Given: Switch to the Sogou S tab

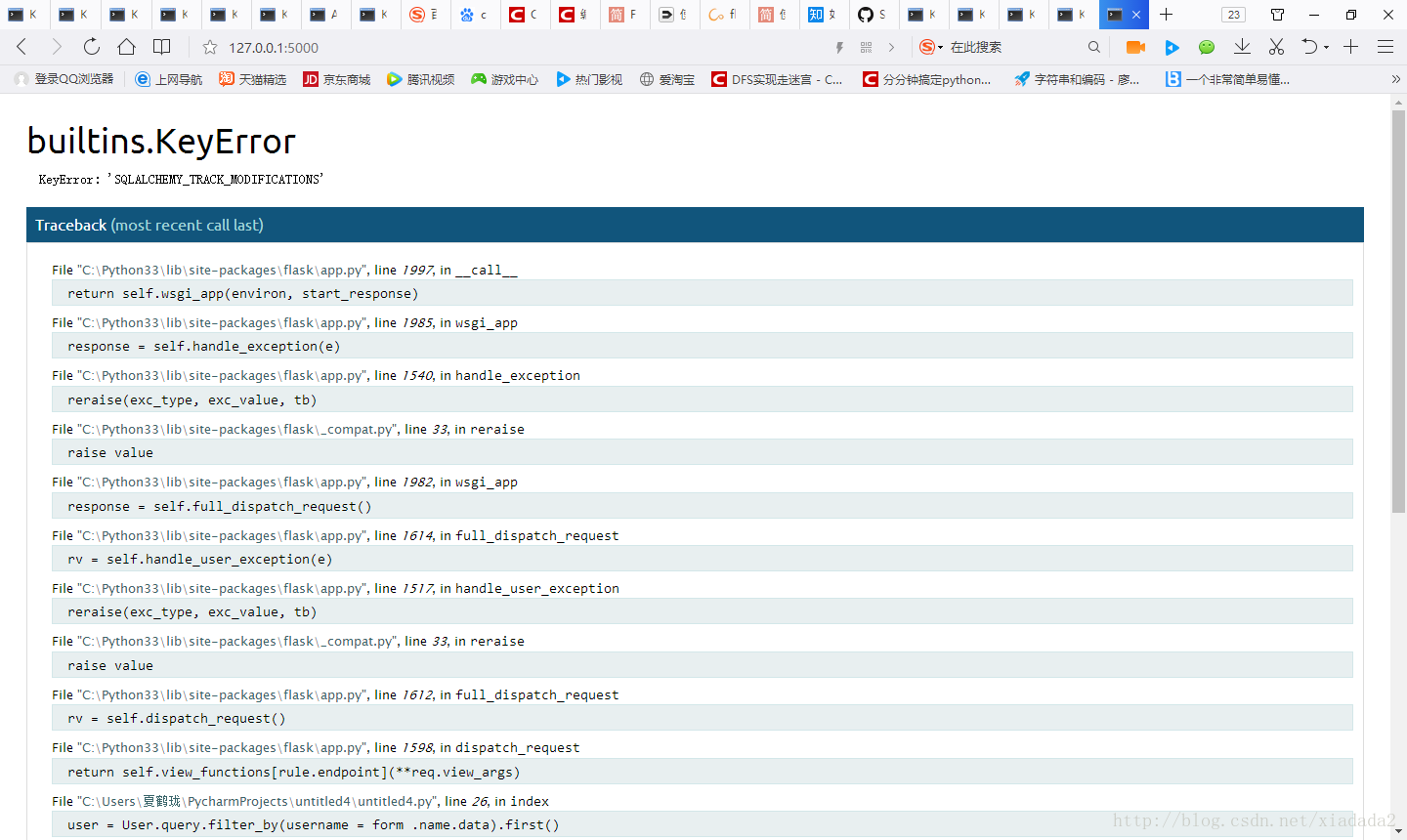Looking at the screenshot, I should tap(425, 15).
